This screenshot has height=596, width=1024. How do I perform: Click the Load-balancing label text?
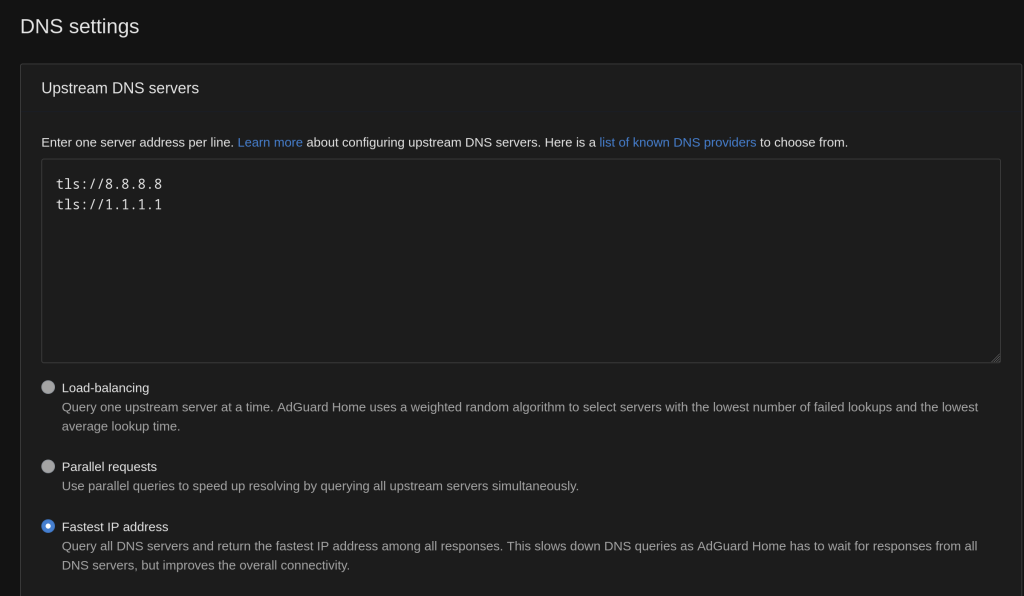point(105,388)
